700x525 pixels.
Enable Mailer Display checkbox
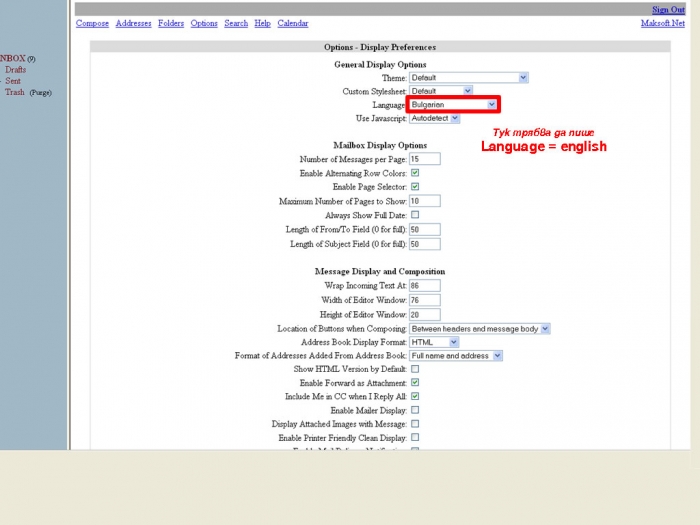415,410
